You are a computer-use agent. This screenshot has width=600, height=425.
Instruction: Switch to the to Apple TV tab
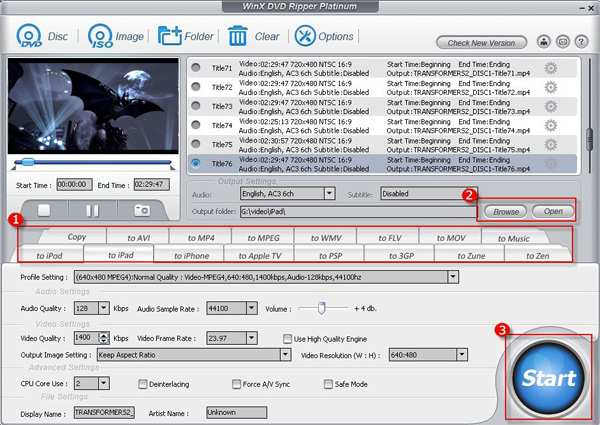point(260,255)
